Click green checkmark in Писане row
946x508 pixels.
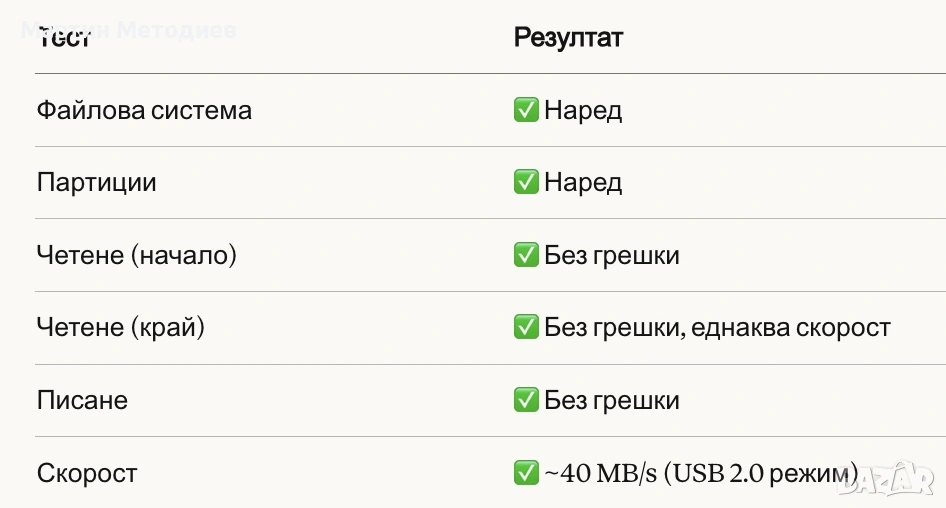[525, 400]
